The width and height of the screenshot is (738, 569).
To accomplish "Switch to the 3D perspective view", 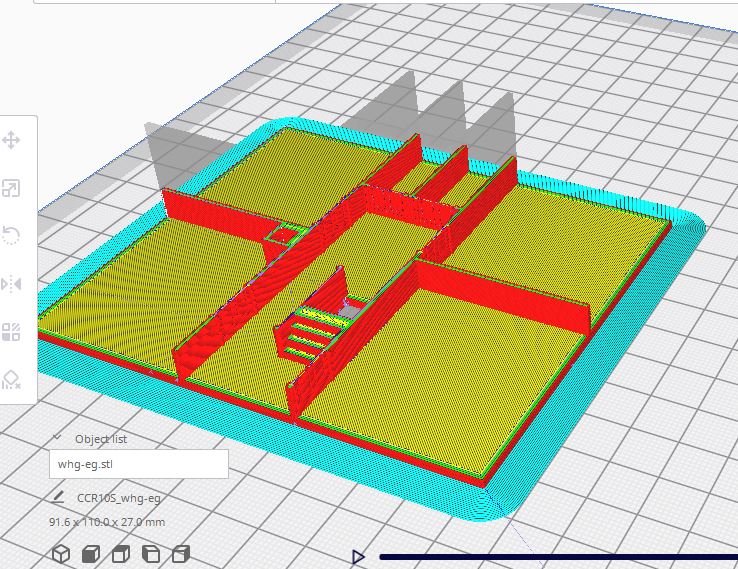I will 60,554.
